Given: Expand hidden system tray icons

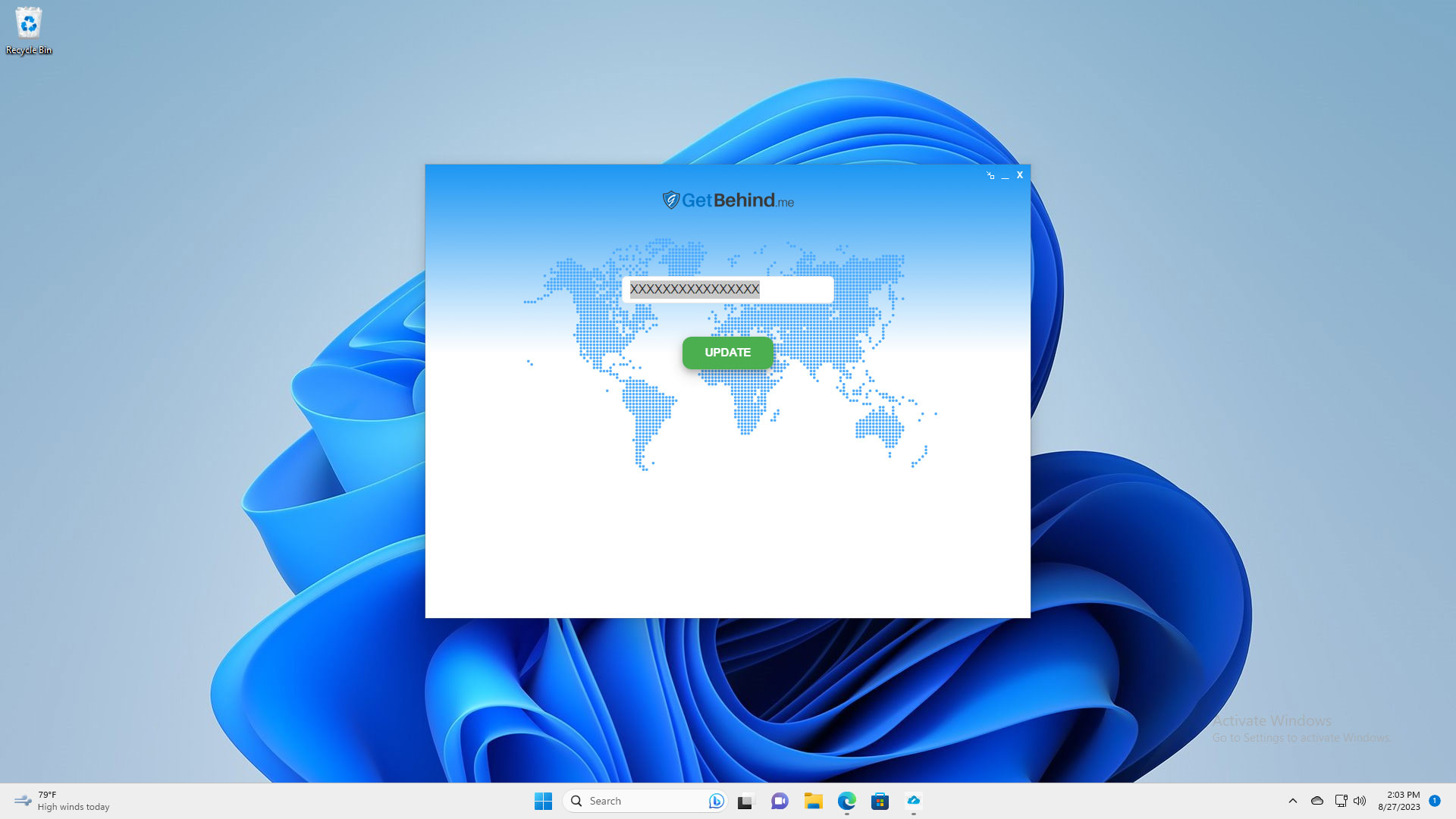Looking at the screenshot, I should tap(1293, 801).
